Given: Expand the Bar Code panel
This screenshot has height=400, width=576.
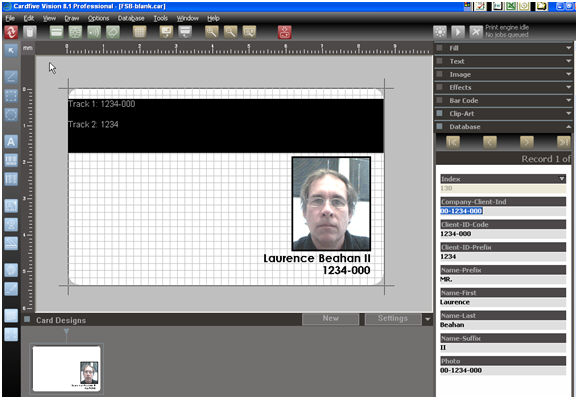Looking at the screenshot, I should click(568, 100).
